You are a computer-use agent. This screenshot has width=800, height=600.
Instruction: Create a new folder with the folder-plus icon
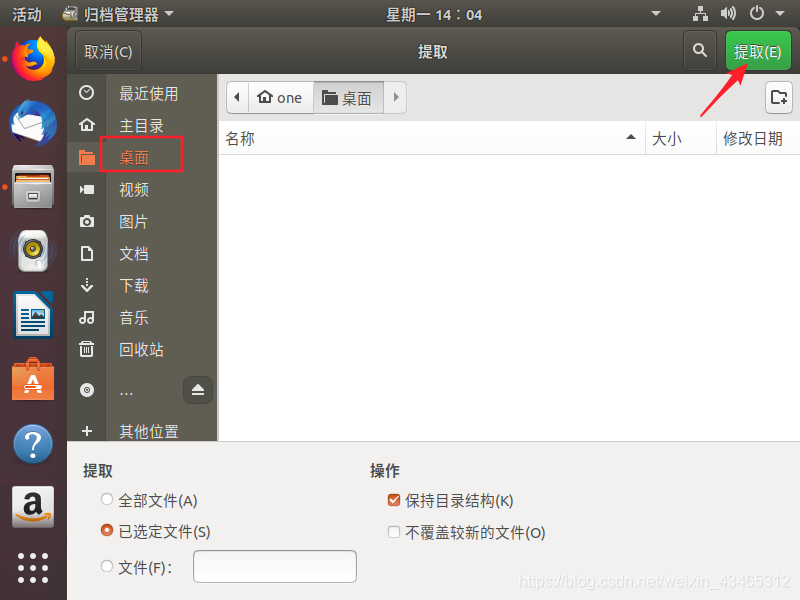coord(779,97)
